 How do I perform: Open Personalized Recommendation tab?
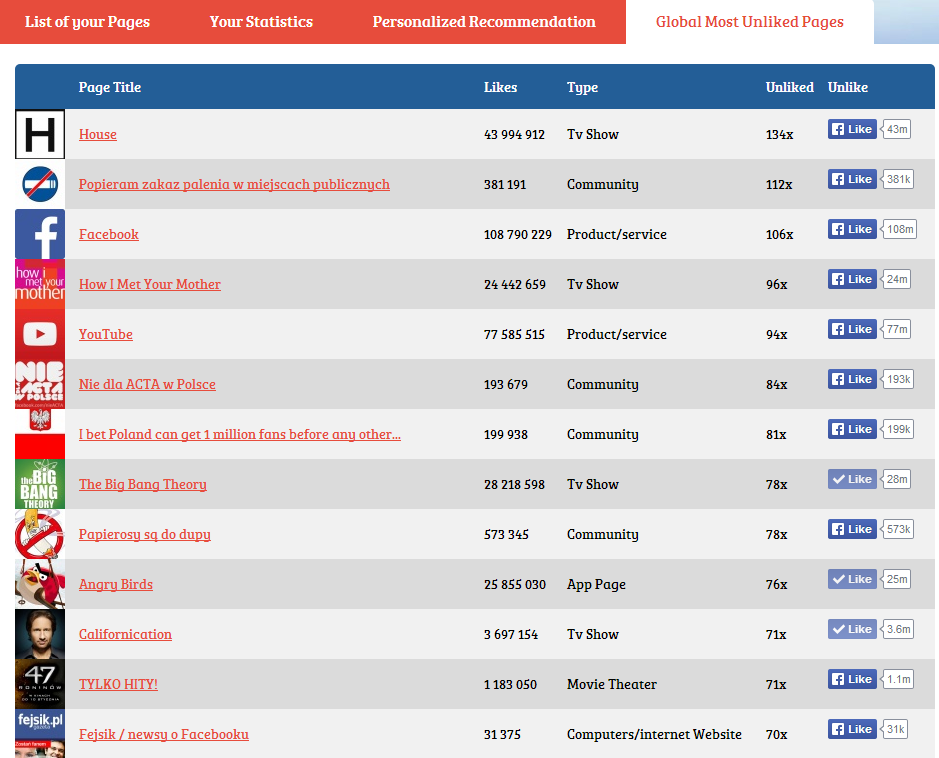pyautogui.click(x=484, y=22)
